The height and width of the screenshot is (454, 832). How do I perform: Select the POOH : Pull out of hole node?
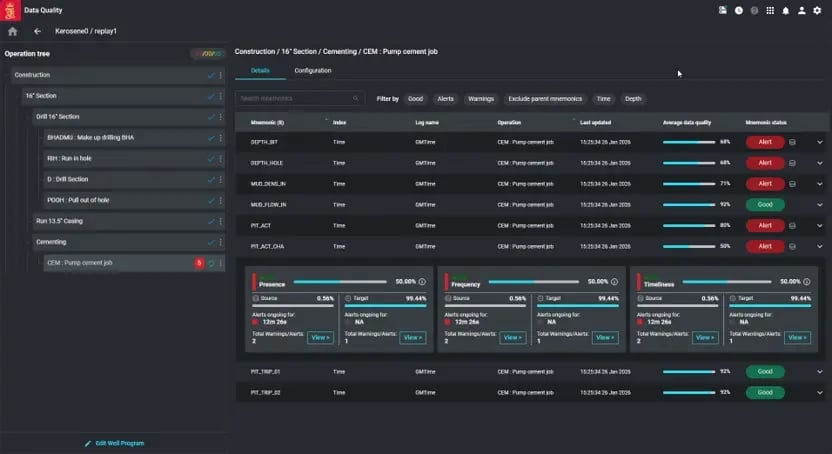coord(134,200)
